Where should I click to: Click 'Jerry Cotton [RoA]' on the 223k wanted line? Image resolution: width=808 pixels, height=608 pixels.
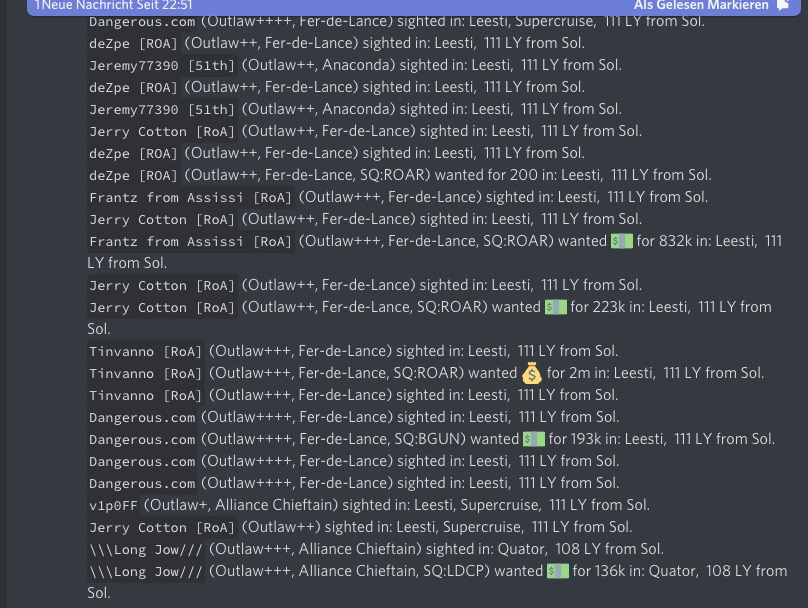[x=162, y=307]
